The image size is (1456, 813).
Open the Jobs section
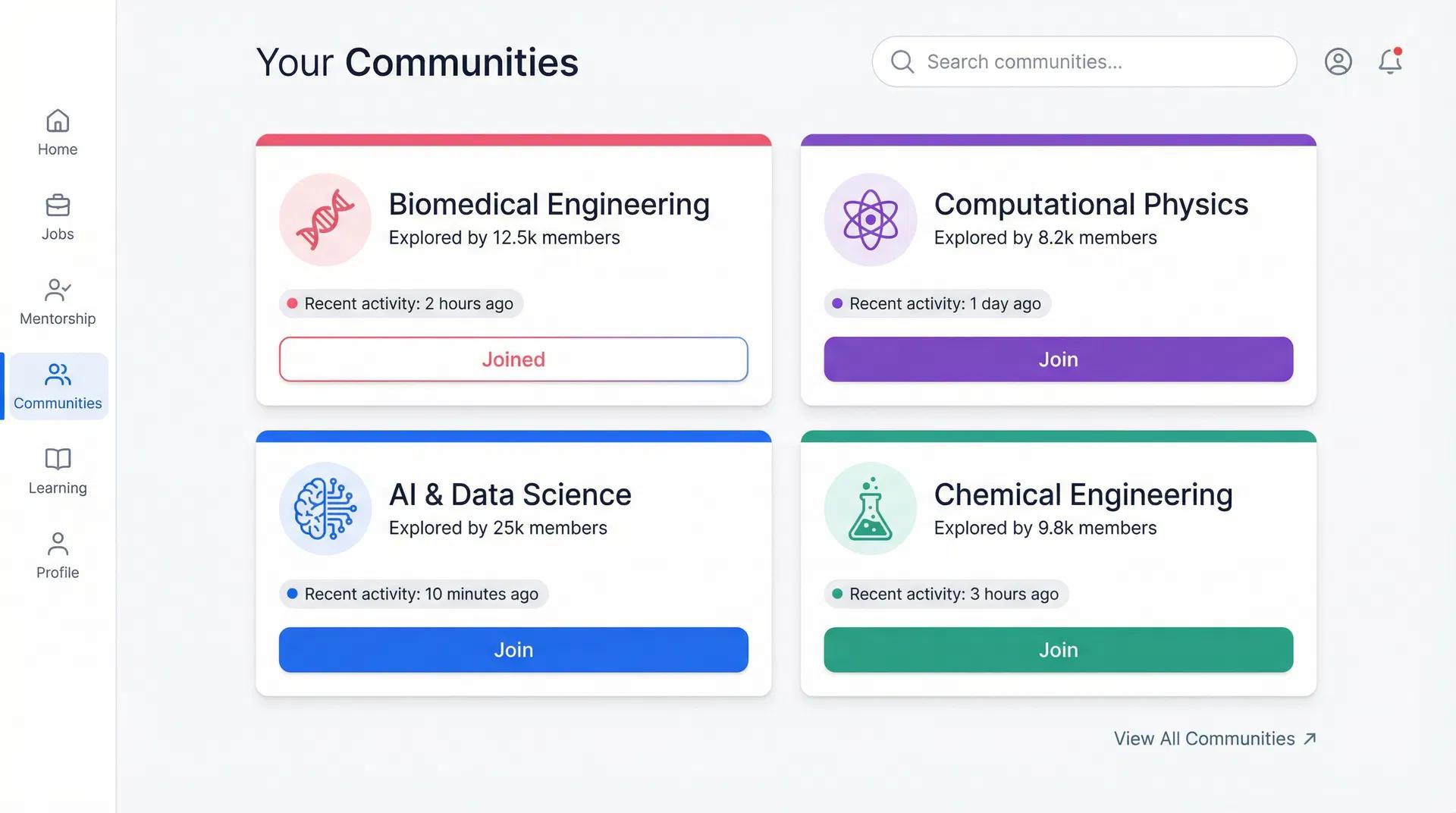pos(58,218)
